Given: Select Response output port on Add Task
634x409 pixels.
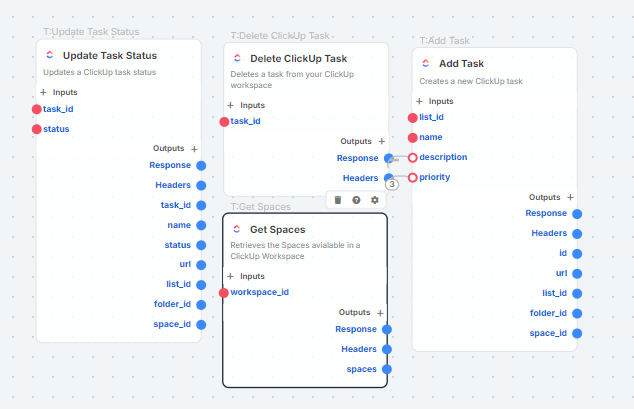Looking at the screenshot, I should pos(577,214).
